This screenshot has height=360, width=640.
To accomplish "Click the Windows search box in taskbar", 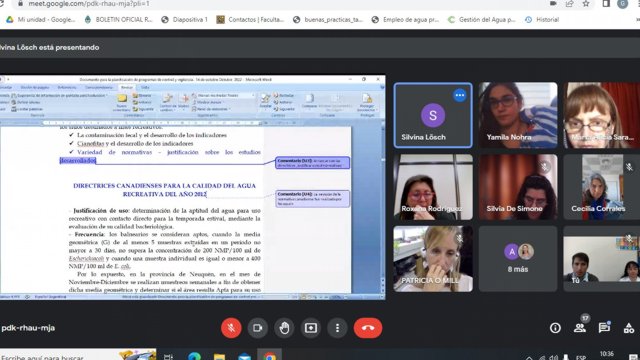I will tap(78, 356).
